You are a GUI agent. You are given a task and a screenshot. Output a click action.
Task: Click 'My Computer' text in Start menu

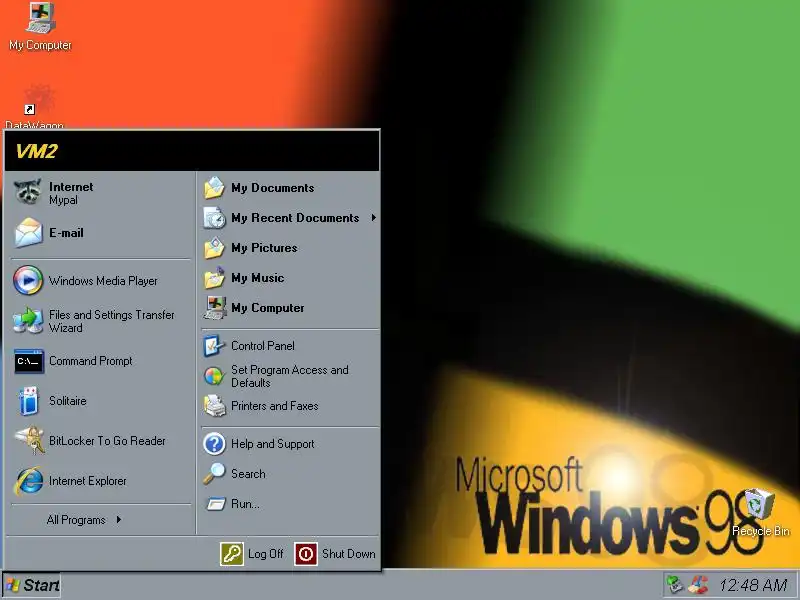[267, 308]
